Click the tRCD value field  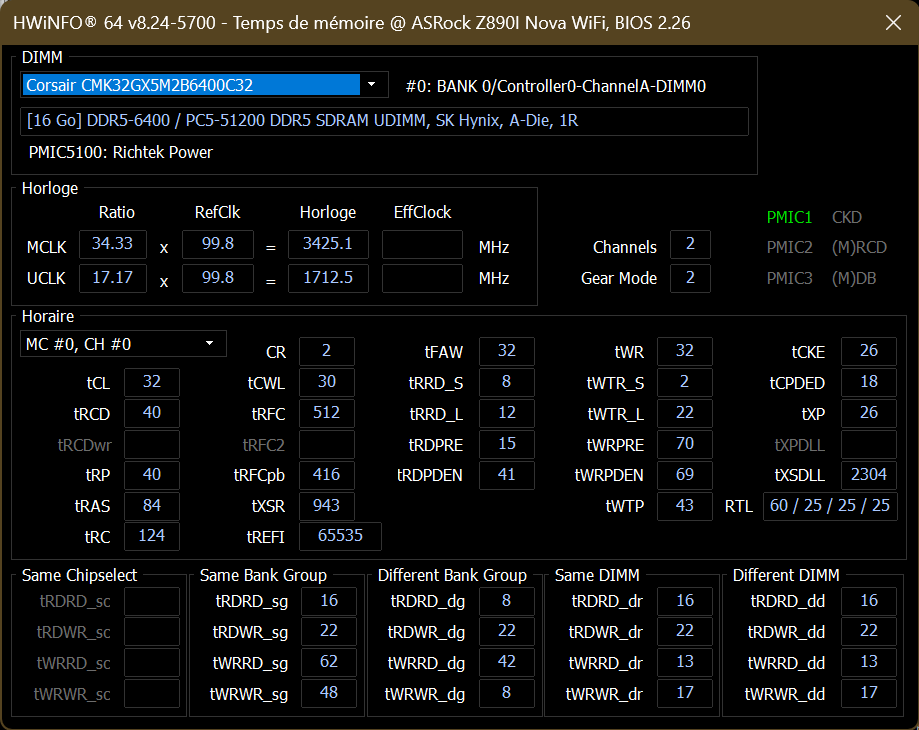[152, 413]
